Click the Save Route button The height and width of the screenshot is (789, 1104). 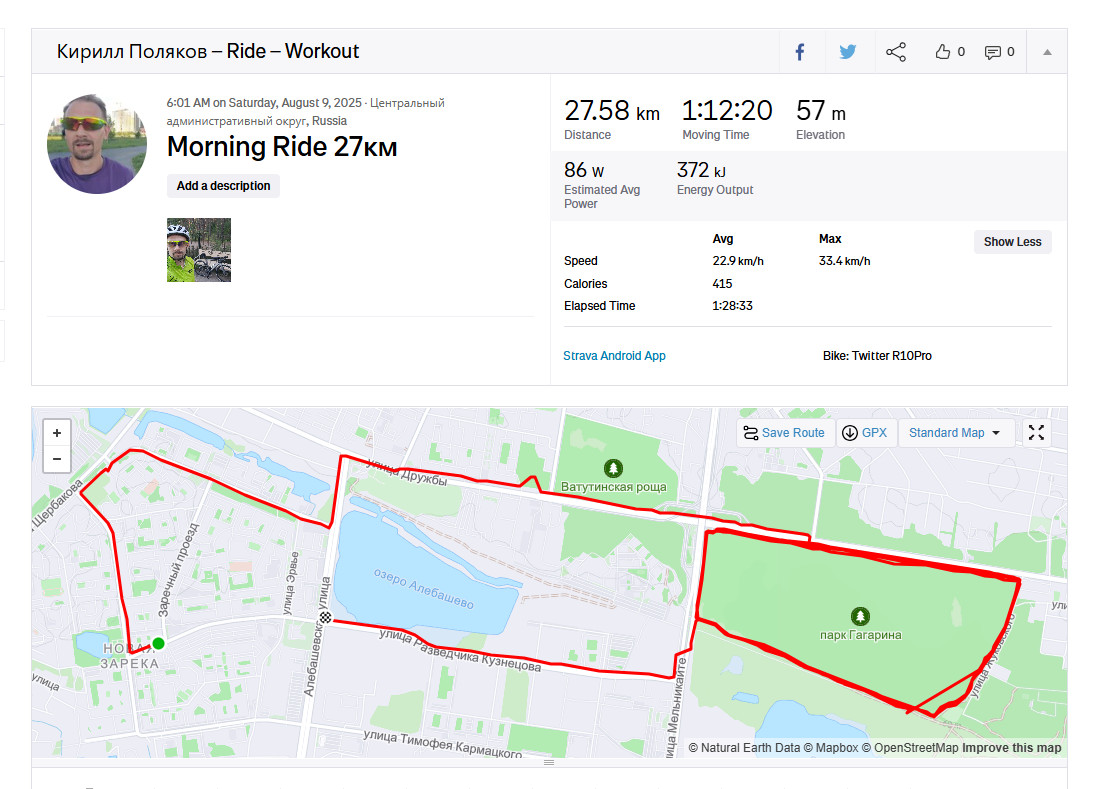pos(785,433)
